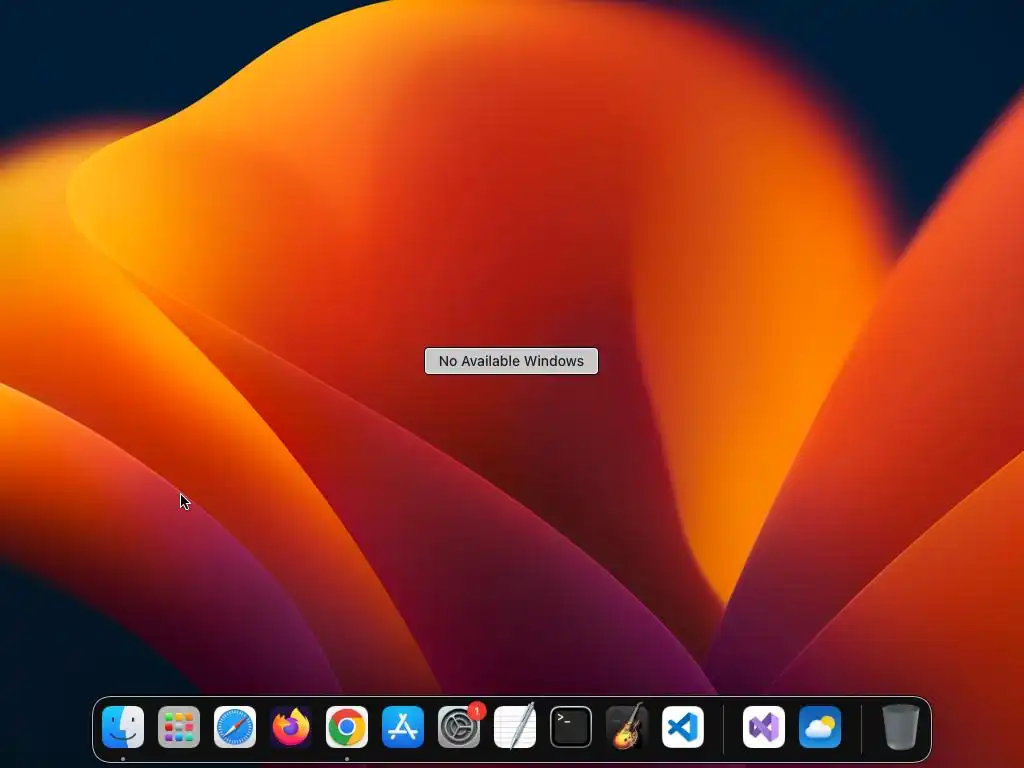Open GarageBand guitar icon
Image resolution: width=1024 pixels, height=768 pixels.
627,727
